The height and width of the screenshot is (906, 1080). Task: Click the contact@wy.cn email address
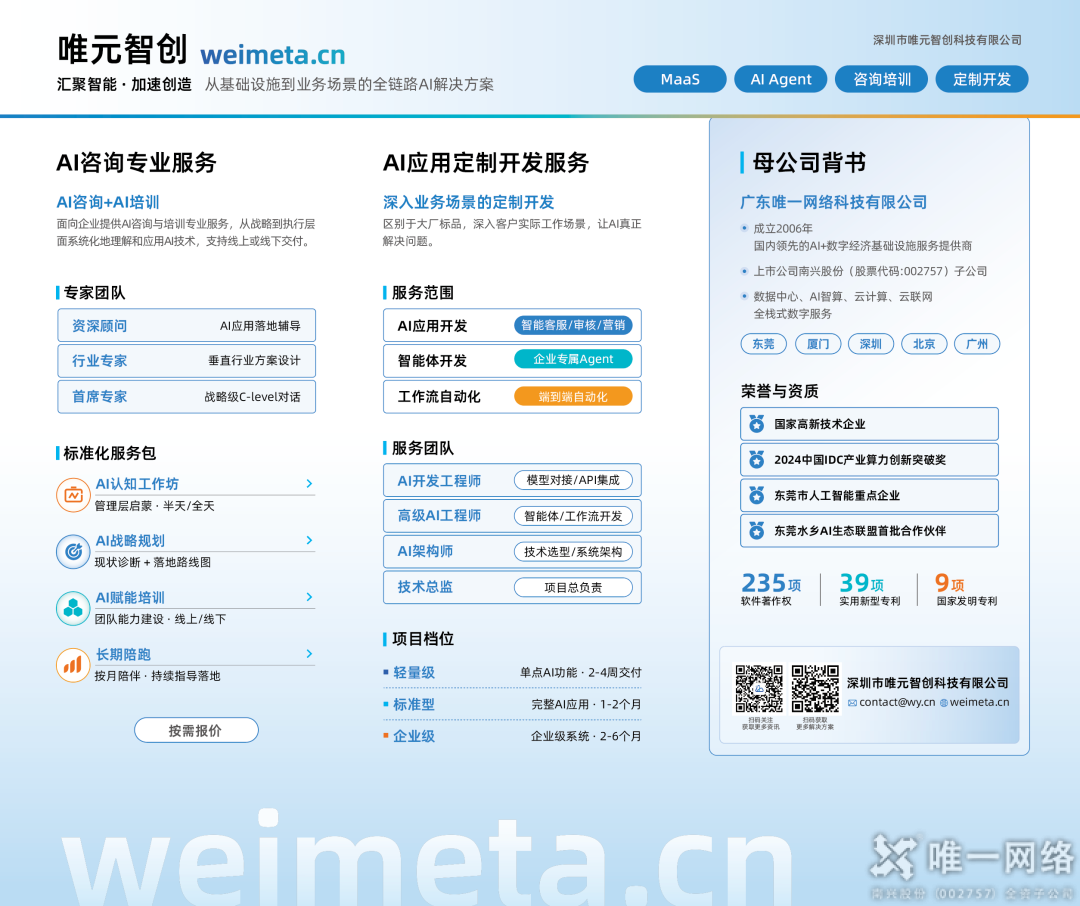tap(897, 702)
